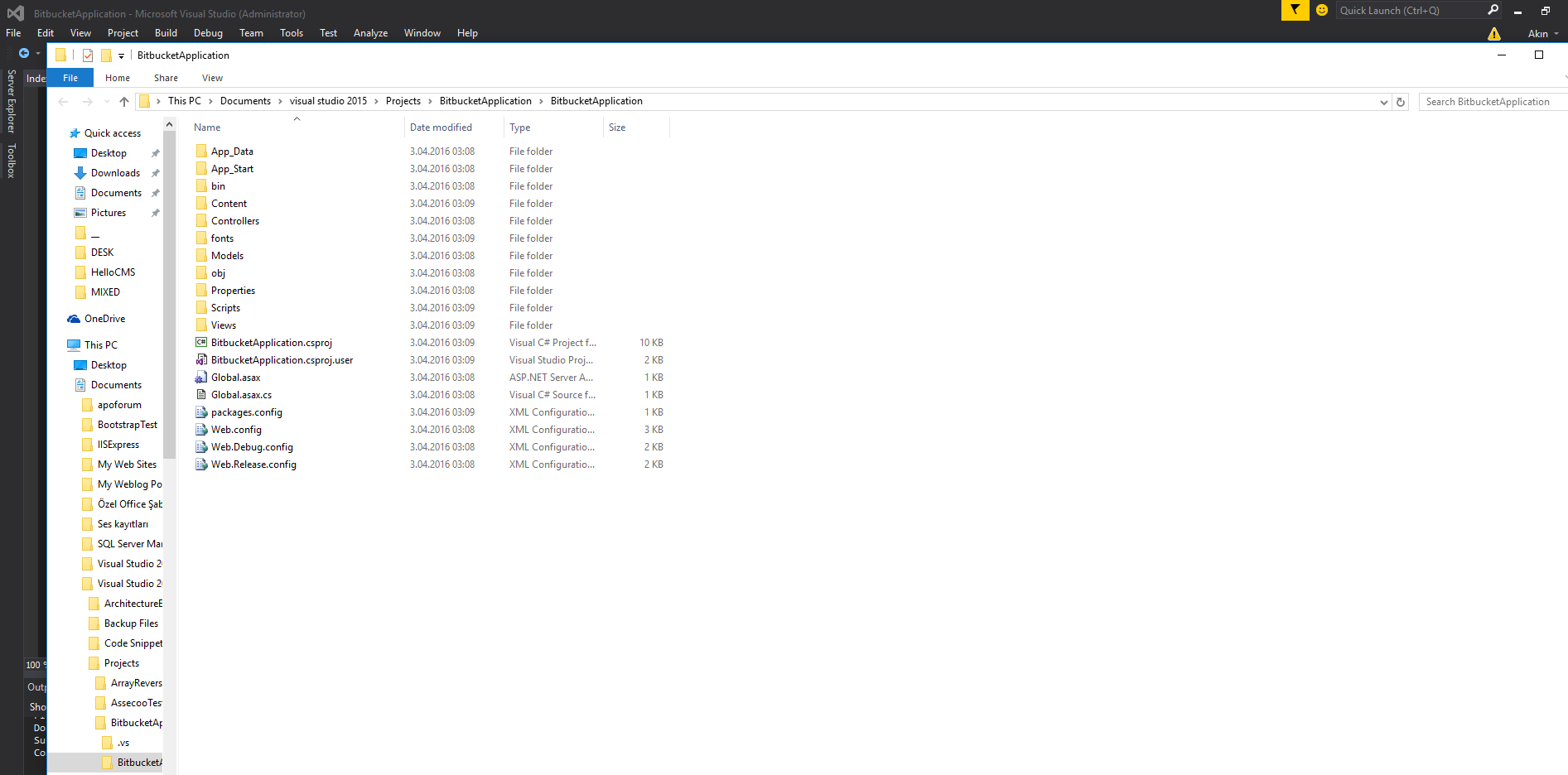Screen dimensions: 1568x775
Task: Open Visual Studio Analyze menu
Action: (370, 33)
